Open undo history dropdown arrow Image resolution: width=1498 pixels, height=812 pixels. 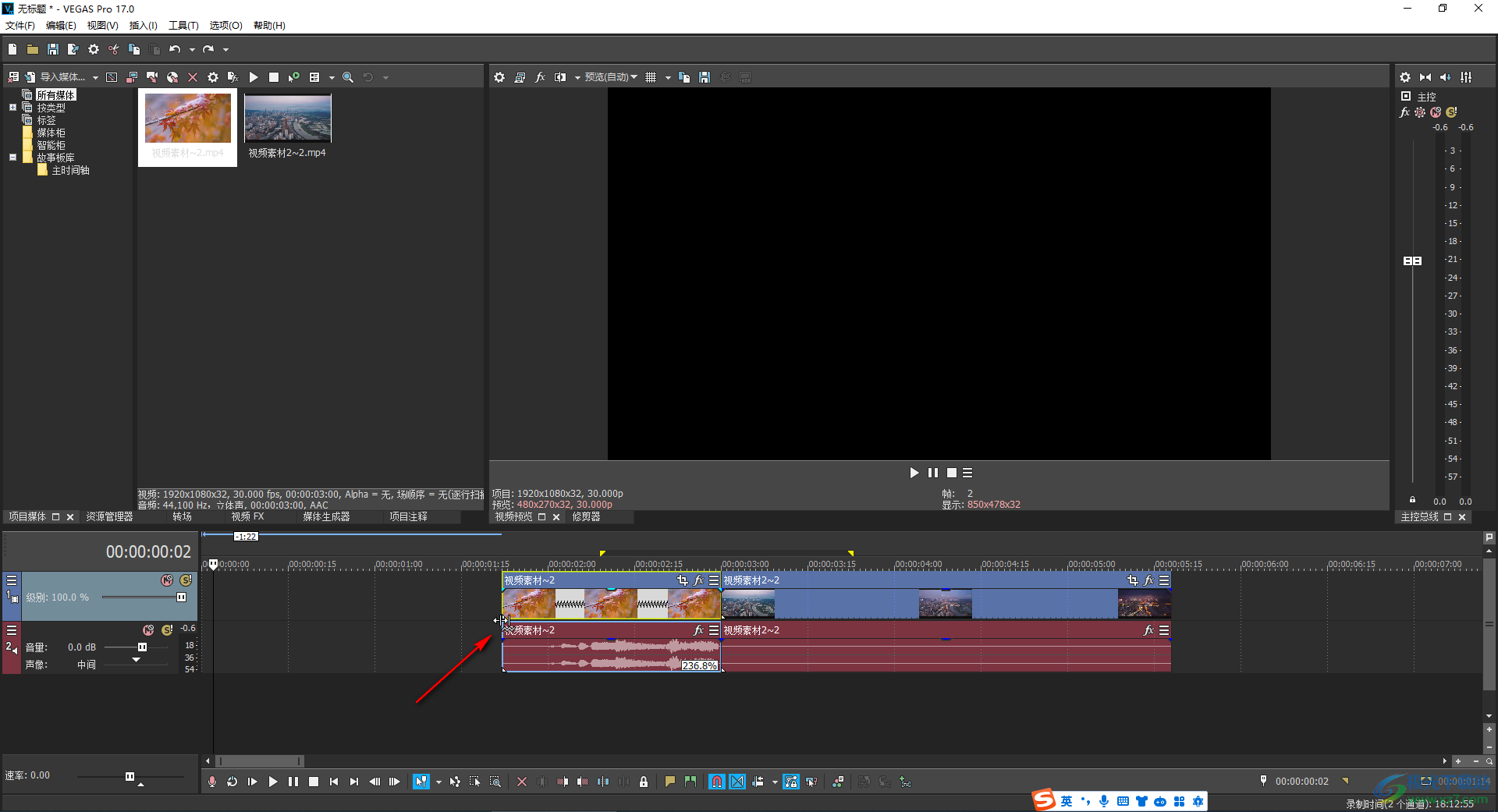[x=192, y=50]
